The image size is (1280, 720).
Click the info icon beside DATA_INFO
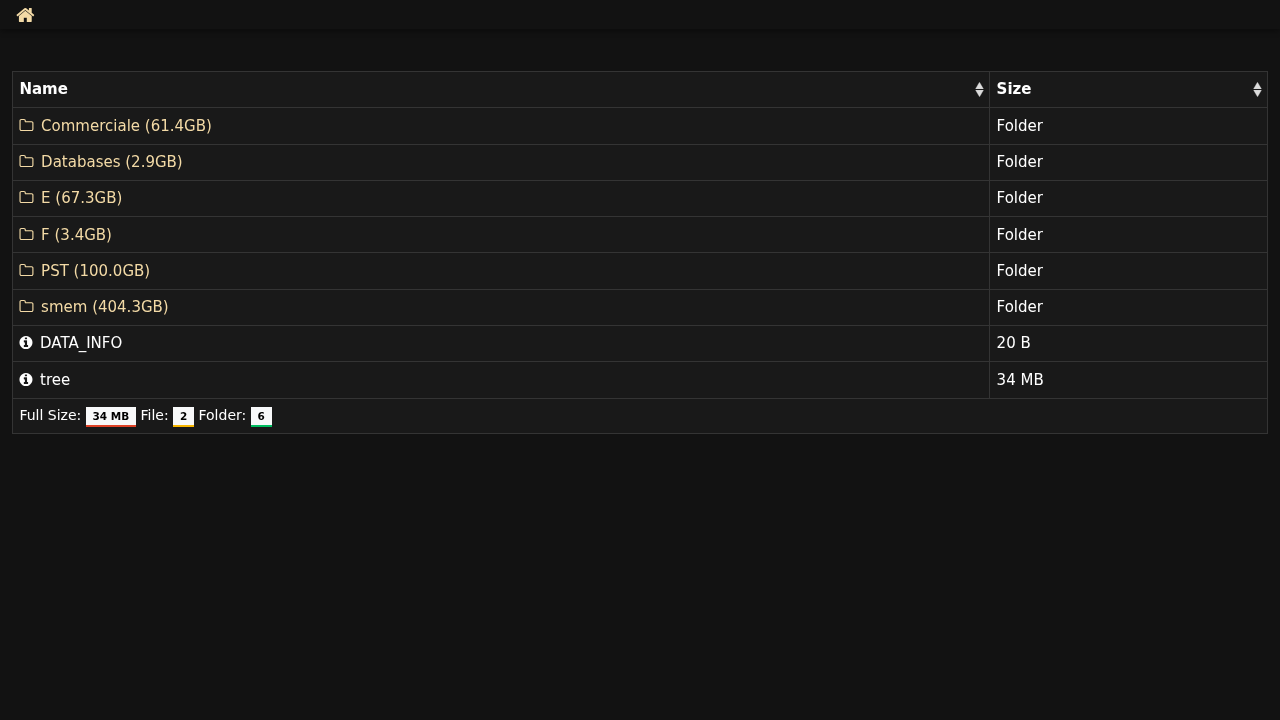coord(26,343)
